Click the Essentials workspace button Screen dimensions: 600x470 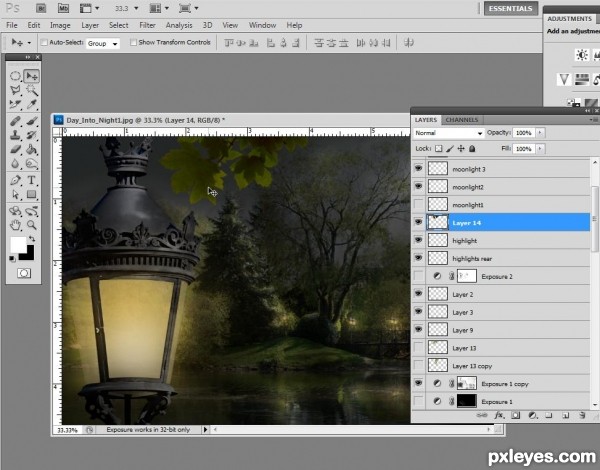click(510, 8)
